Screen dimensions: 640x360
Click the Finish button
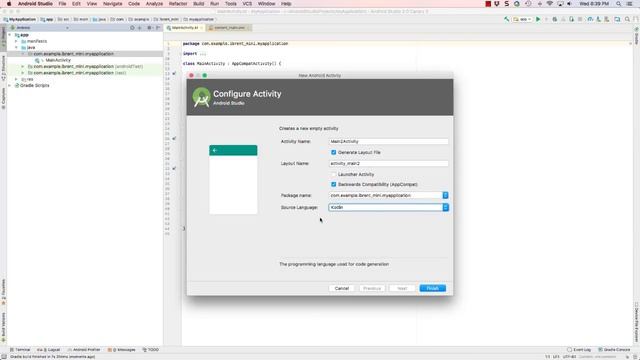[x=433, y=288]
